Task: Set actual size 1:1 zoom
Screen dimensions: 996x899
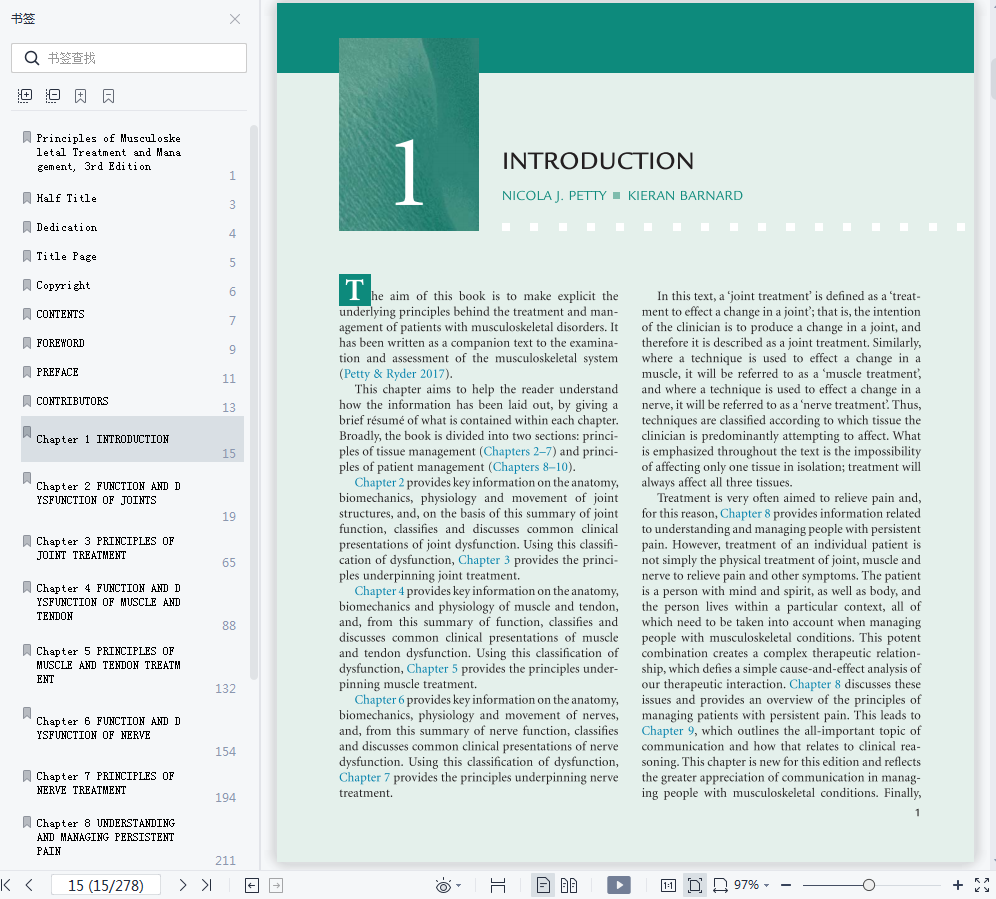Action: [668, 885]
